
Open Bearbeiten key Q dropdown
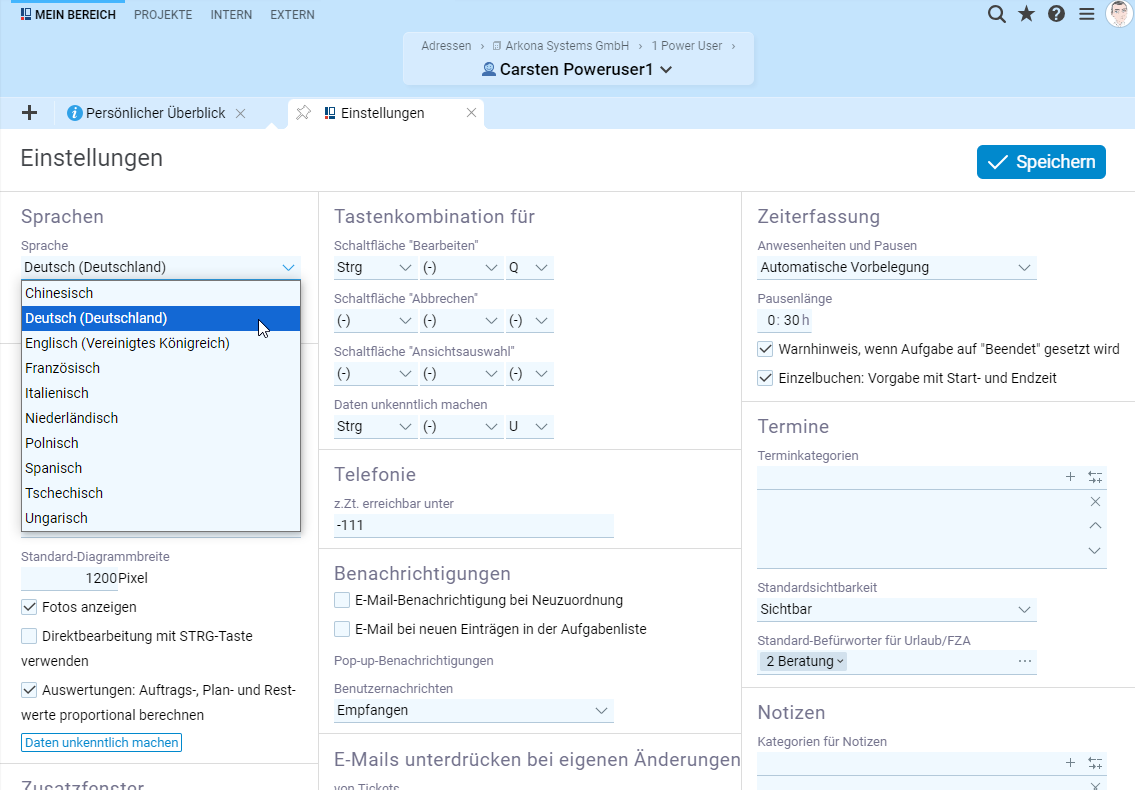[530, 267]
